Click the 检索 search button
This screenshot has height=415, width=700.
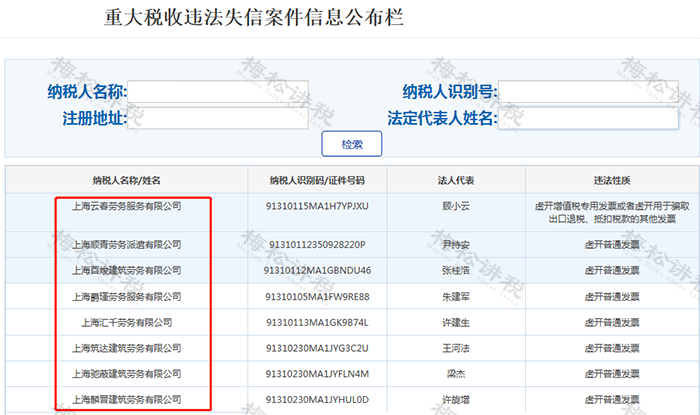click(352, 144)
